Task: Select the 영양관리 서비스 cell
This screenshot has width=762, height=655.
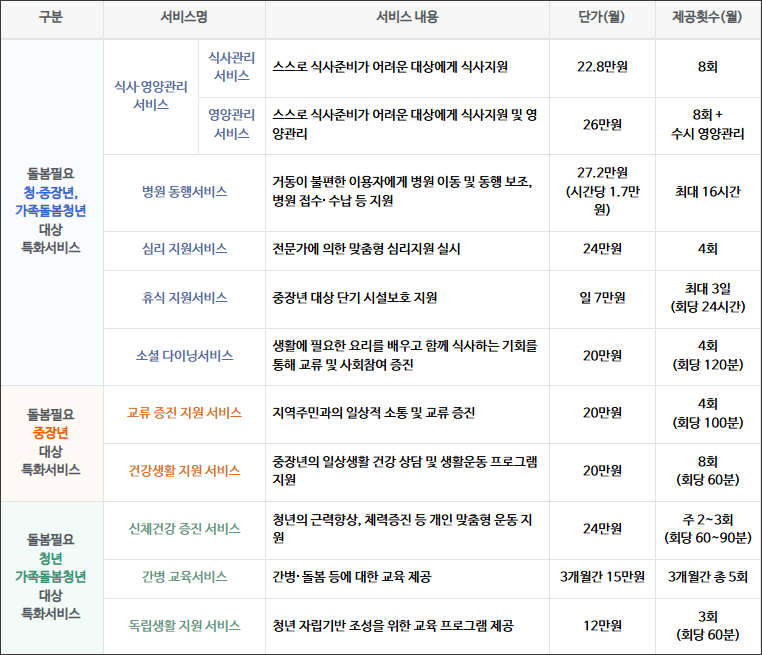Action: click(x=232, y=124)
